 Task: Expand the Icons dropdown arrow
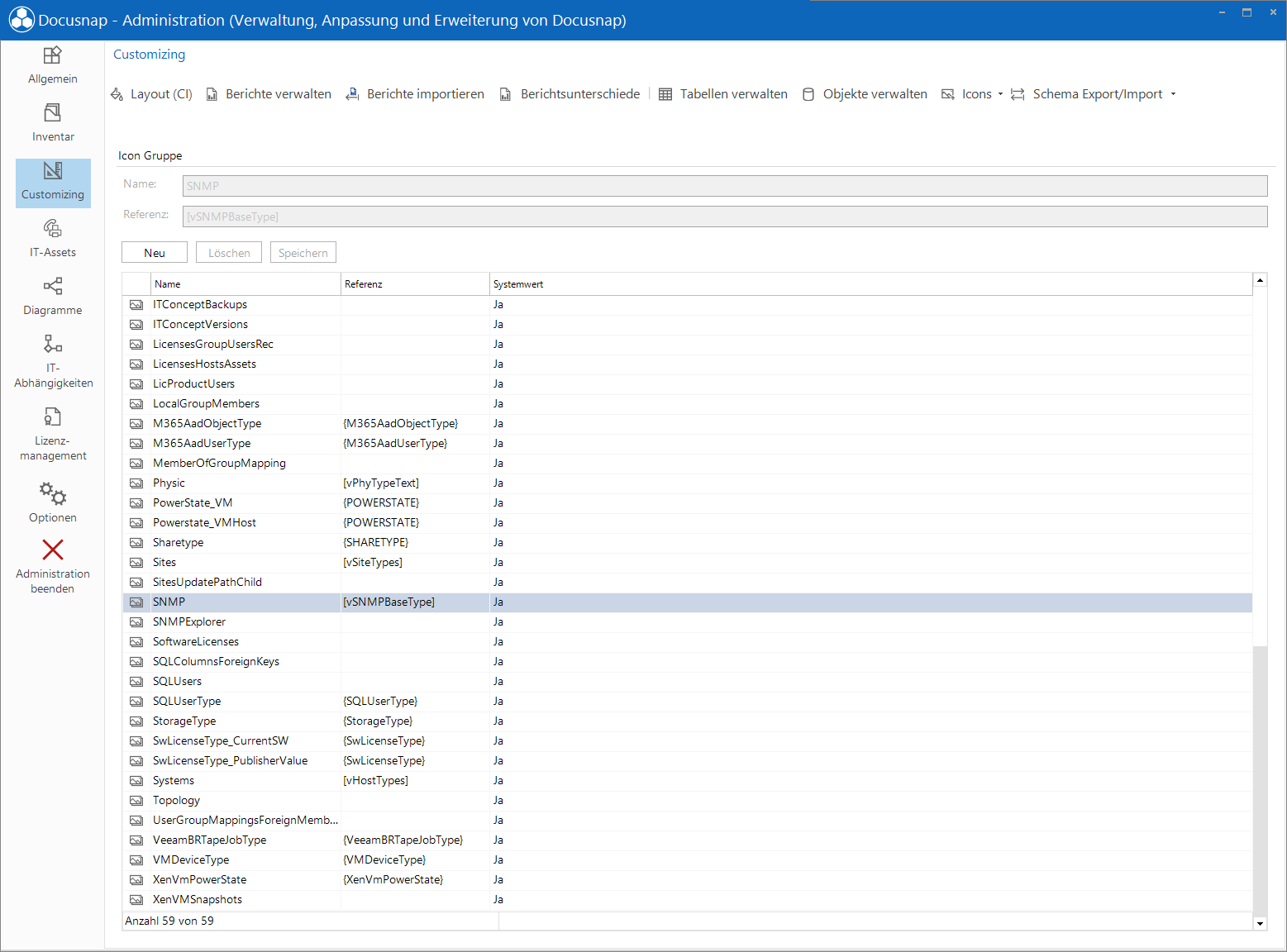tap(1000, 94)
